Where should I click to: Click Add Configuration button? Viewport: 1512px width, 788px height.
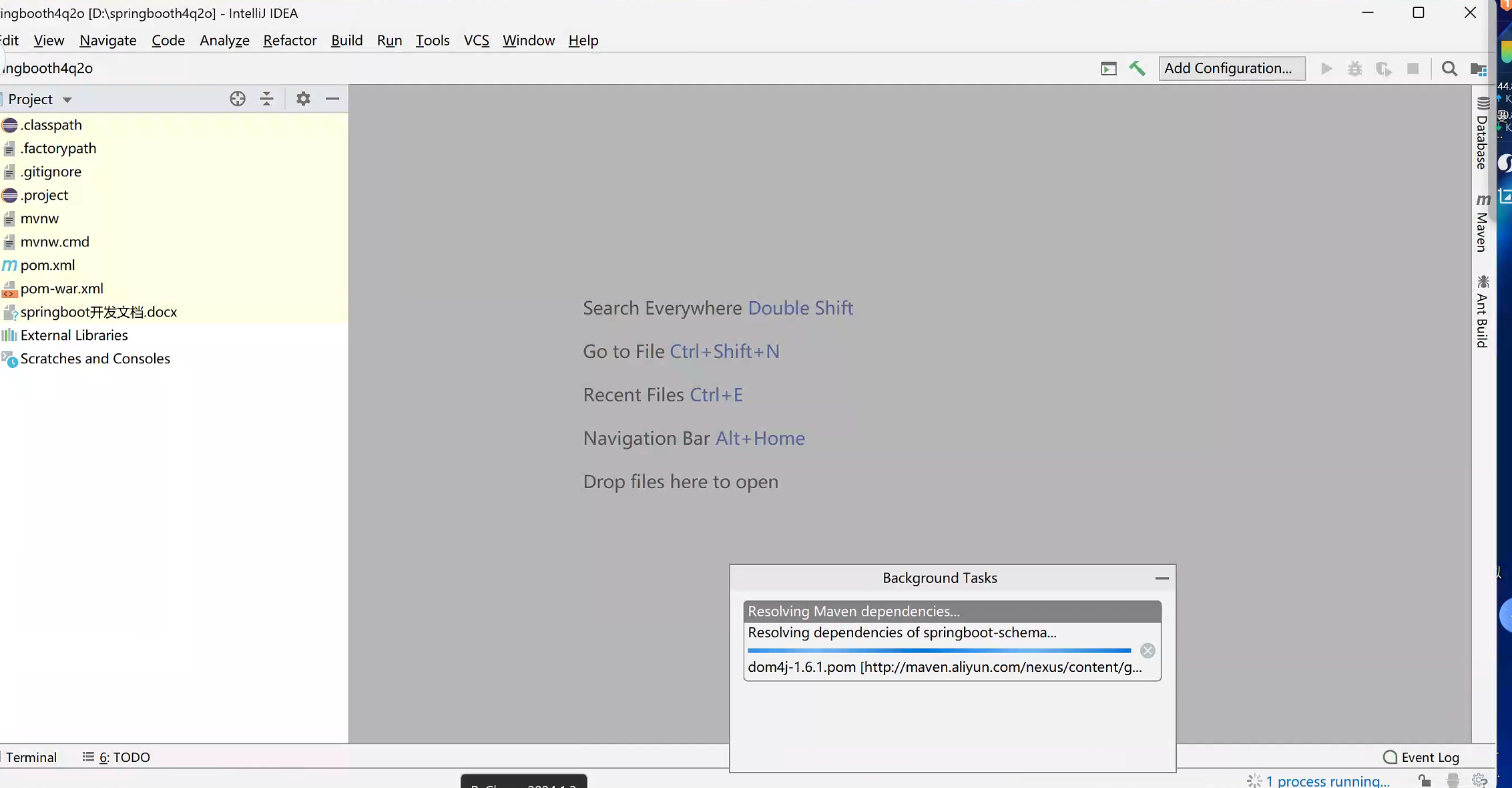tap(1232, 68)
